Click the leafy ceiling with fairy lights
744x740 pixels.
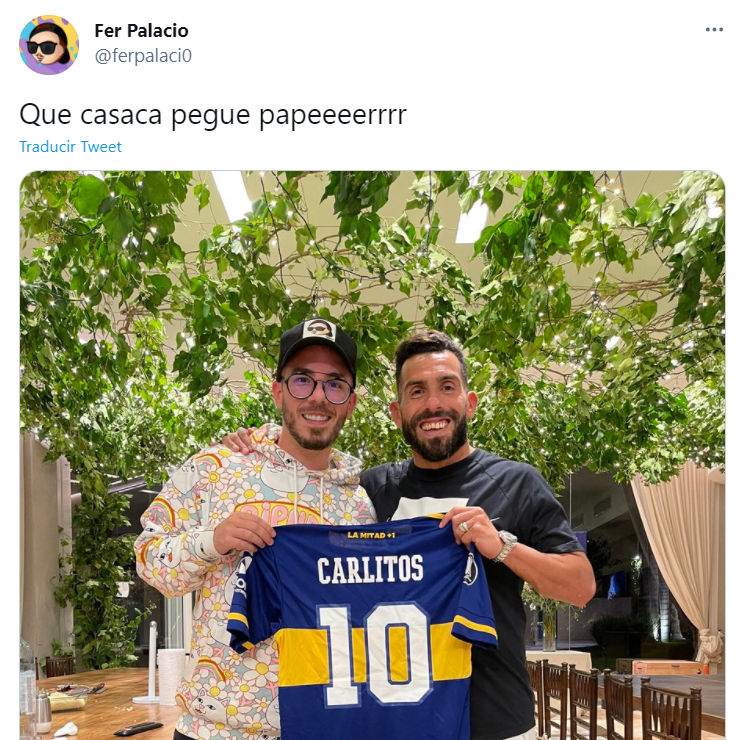pyautogui.click(x=372, y=266)
